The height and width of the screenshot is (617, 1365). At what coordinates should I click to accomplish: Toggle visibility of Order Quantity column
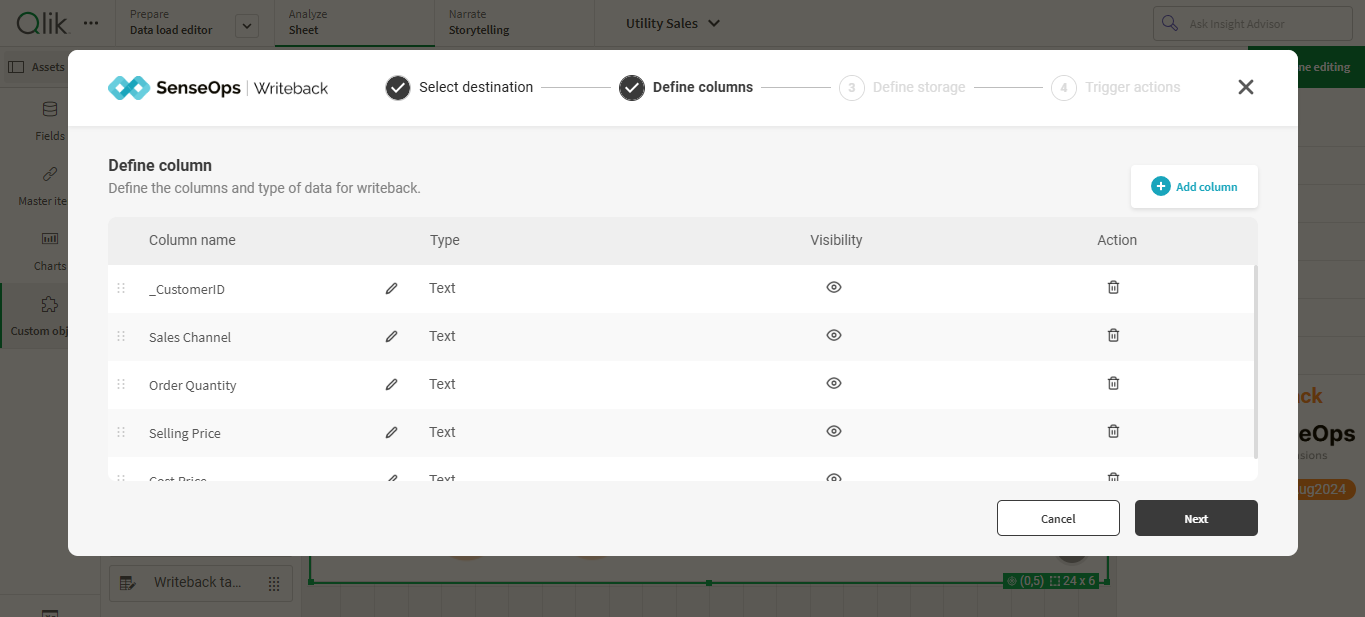pos(834,383)
